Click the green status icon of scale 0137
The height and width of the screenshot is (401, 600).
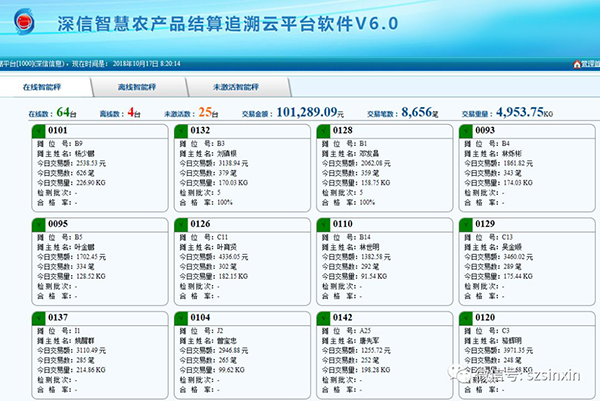(x=36, y=315)
